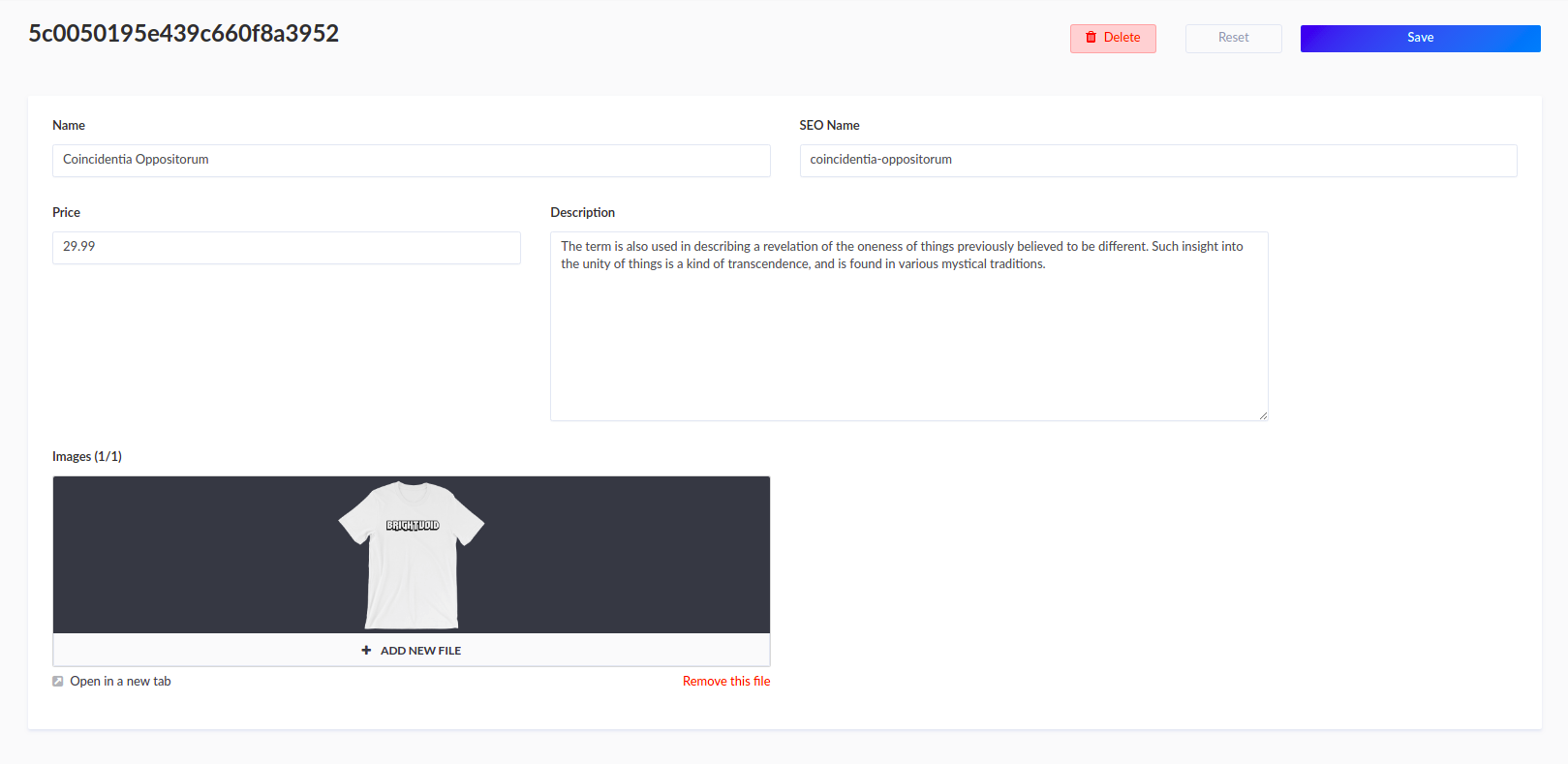This screenshot has height=764, width=1568.
Task: Click the open-in-new-tab arrow icon
Action: click(57, 681)
